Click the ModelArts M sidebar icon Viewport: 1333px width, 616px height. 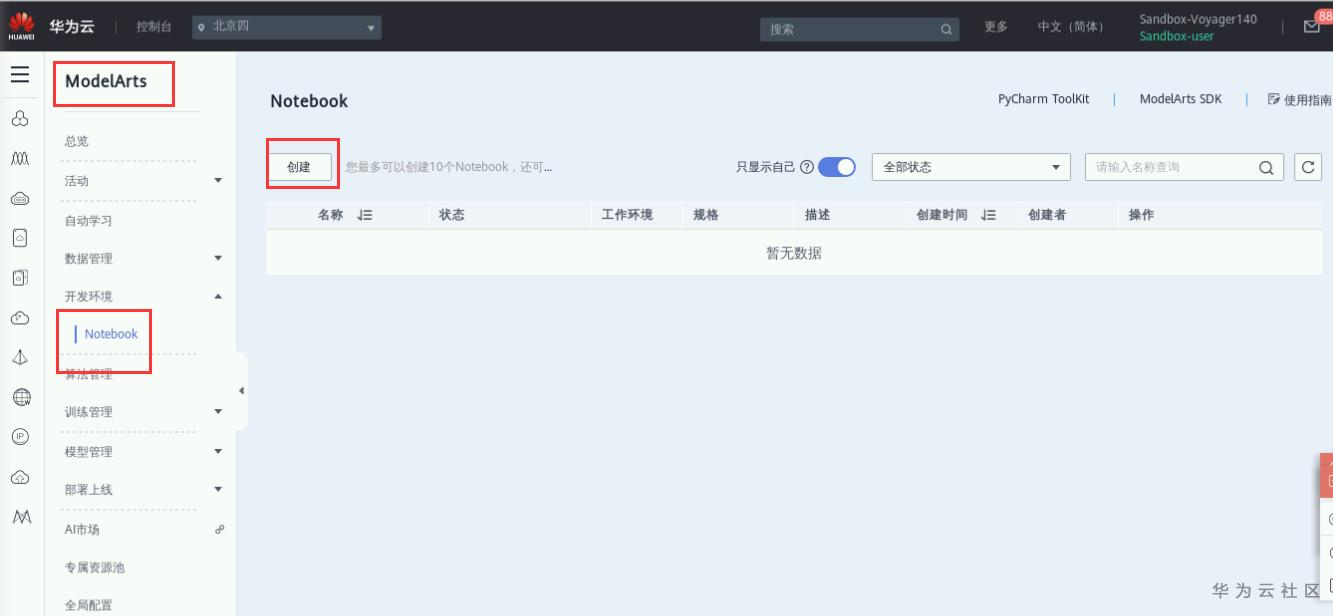20,517
